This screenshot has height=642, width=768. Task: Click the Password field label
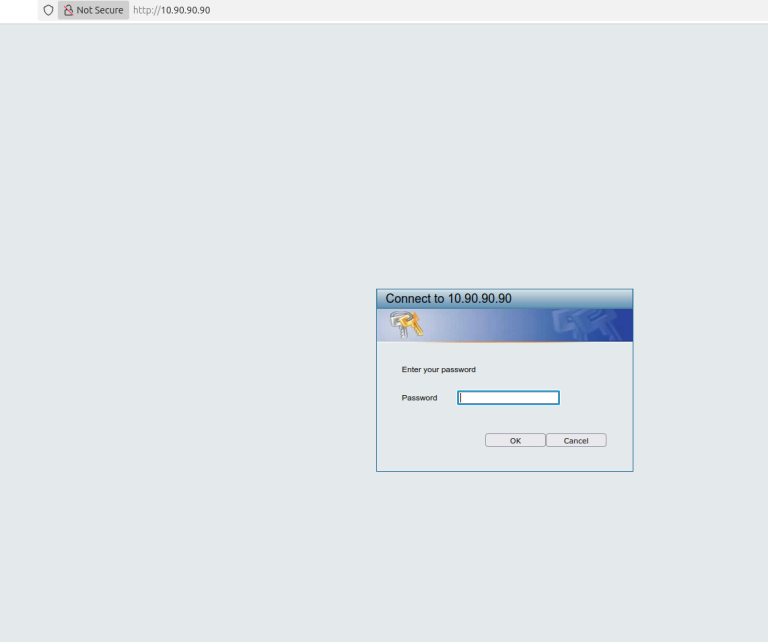click(x=419, y=398)
